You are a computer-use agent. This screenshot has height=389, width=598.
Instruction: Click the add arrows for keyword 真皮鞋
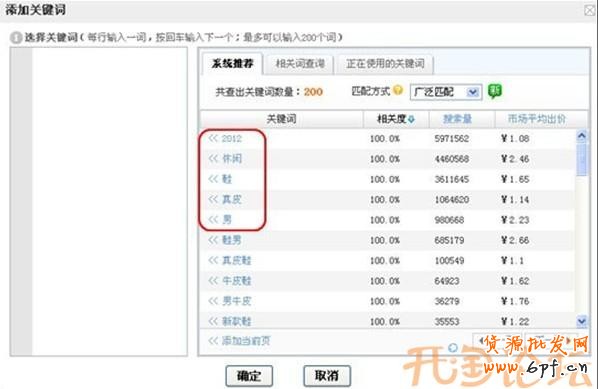213,260
